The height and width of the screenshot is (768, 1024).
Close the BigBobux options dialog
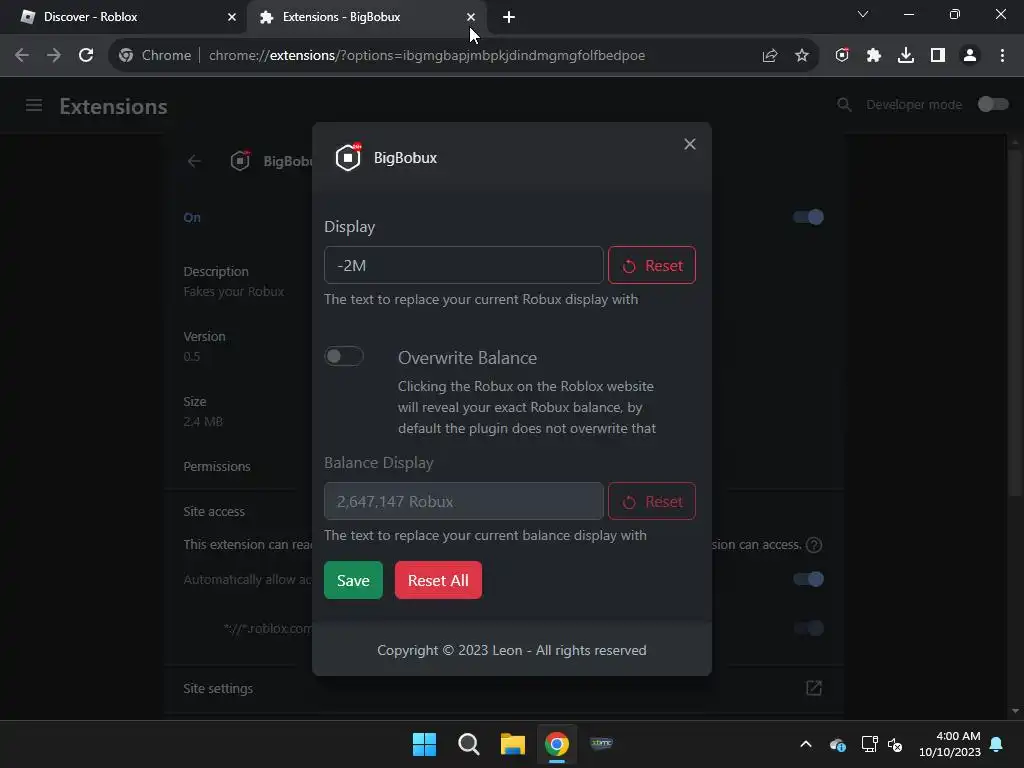(x=690, y=144)
